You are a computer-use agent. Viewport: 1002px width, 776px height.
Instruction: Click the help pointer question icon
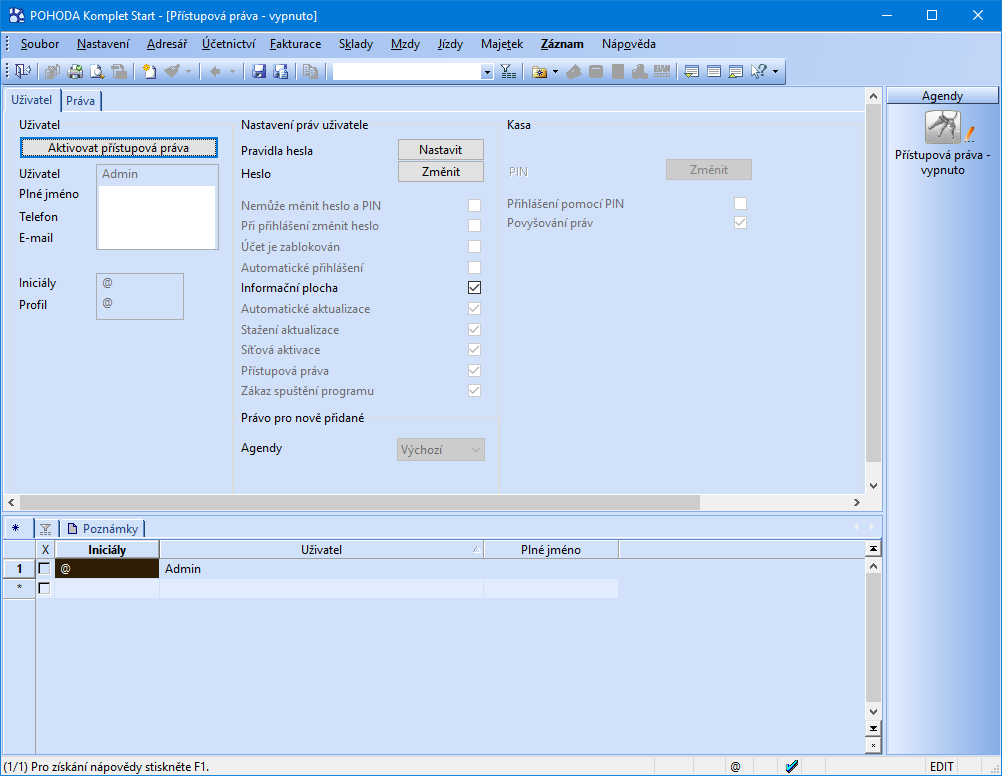click(759, 72)
